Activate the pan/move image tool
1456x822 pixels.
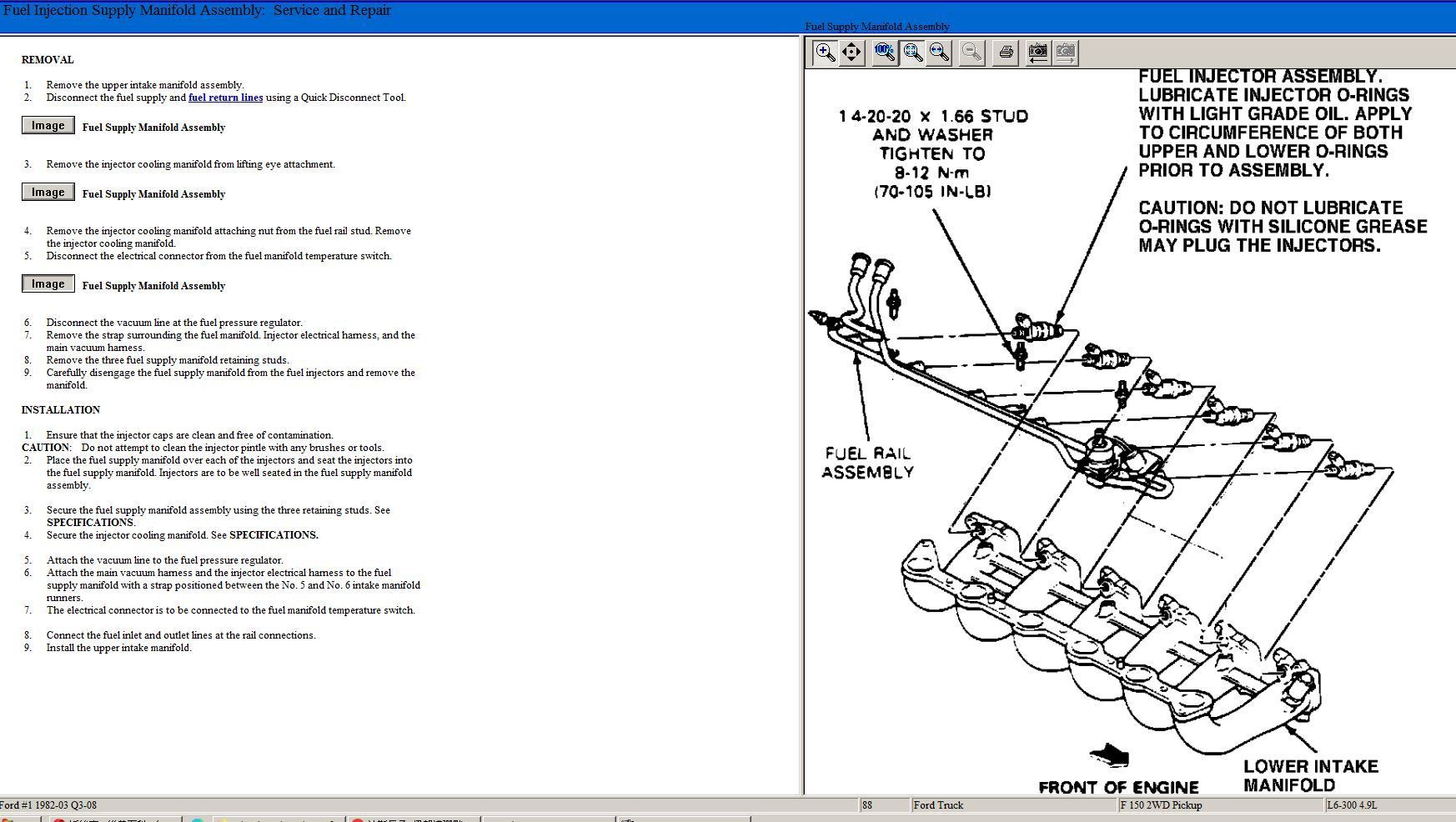[x=851, y=53]
